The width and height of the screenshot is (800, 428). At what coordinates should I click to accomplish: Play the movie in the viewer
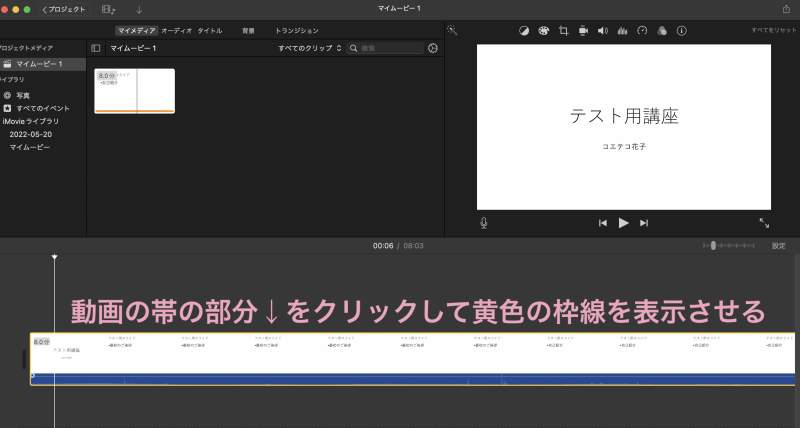click(x=623, y=223)
